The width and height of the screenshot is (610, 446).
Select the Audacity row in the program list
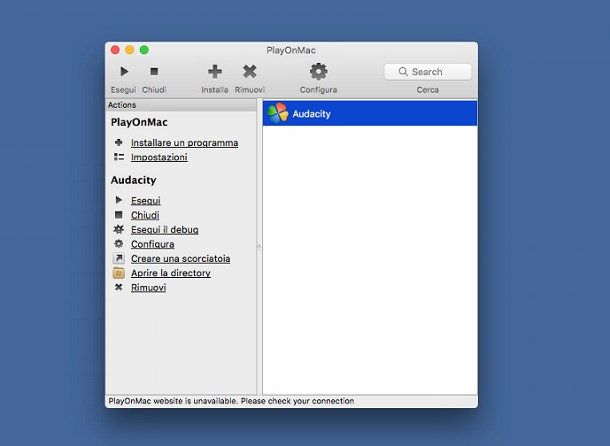click(370, 113)
